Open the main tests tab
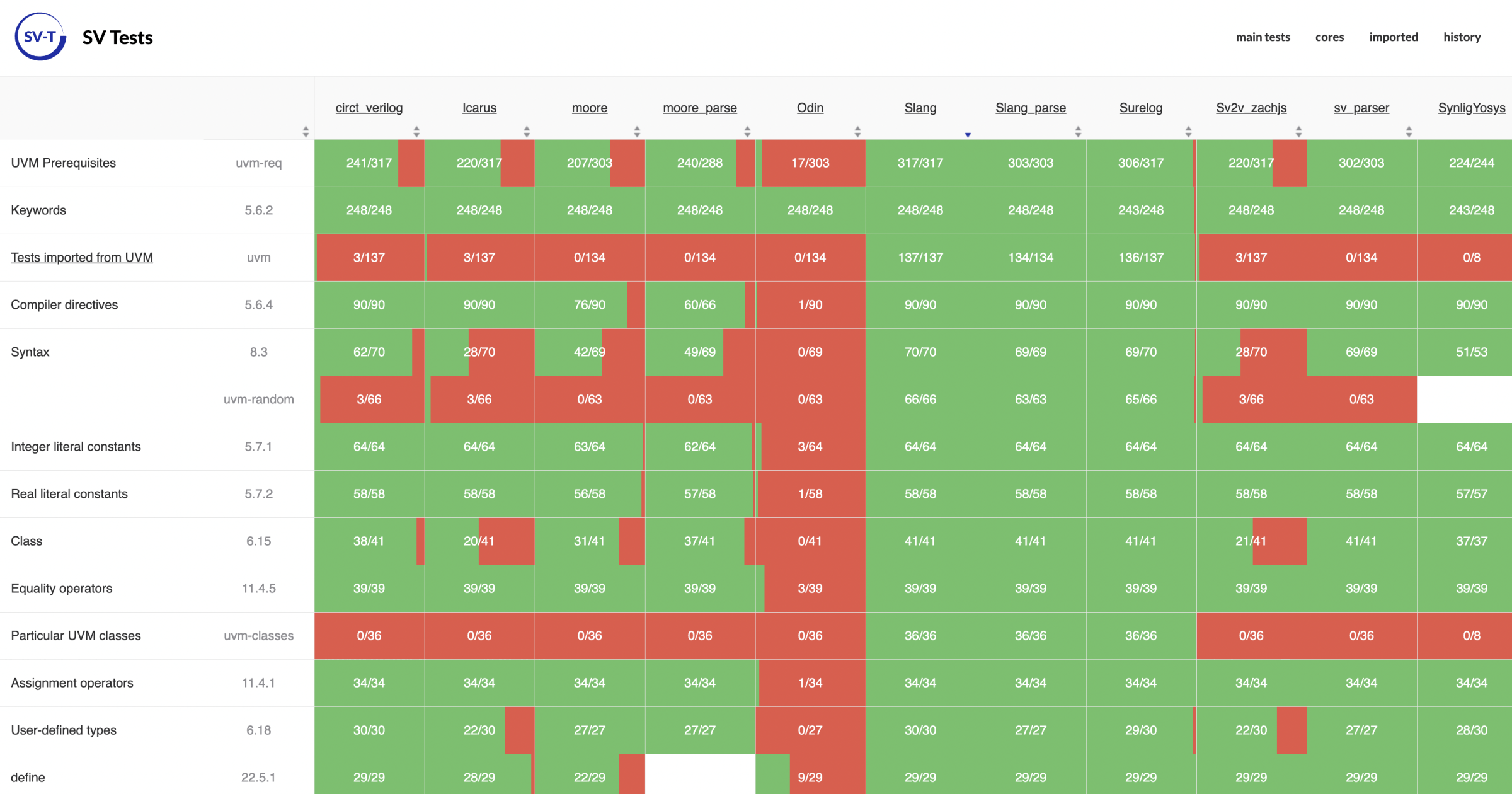 click(1263, 37)
